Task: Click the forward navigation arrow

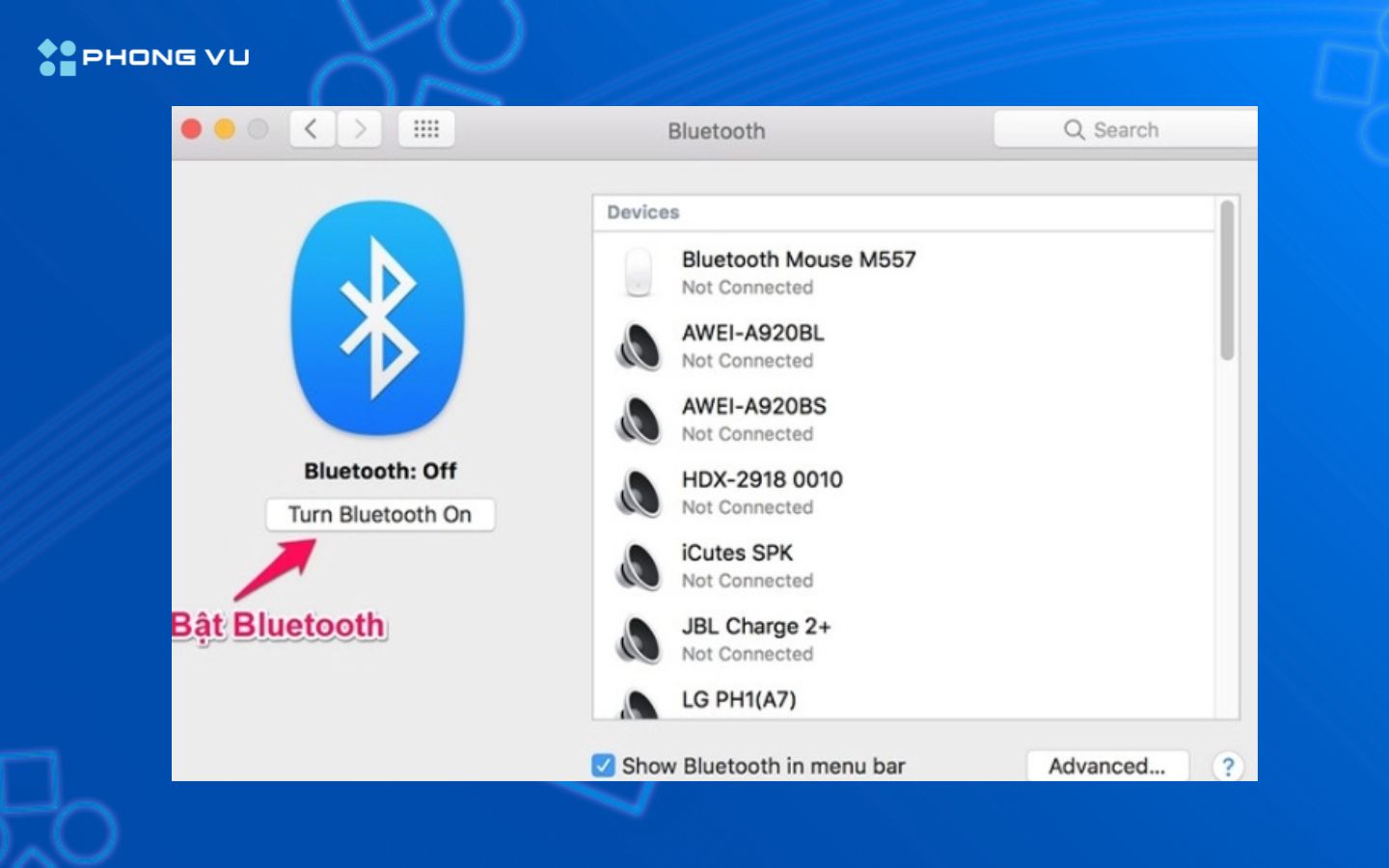Action: (359, 128)
